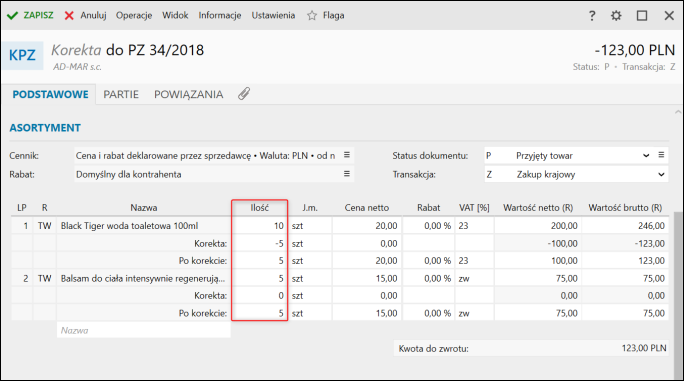Open the gear settings icon
Screen dimensions: 684x381
[x=616, y=16]
